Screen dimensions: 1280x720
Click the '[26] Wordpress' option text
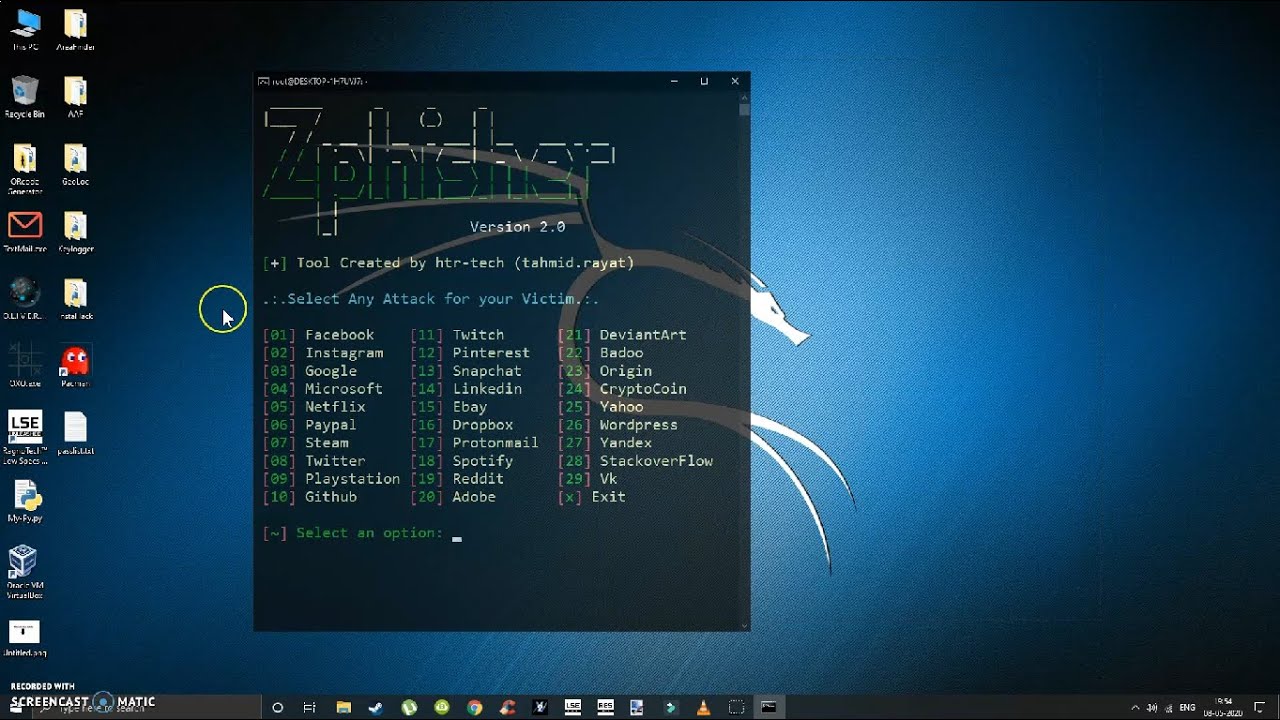point(618,425)
